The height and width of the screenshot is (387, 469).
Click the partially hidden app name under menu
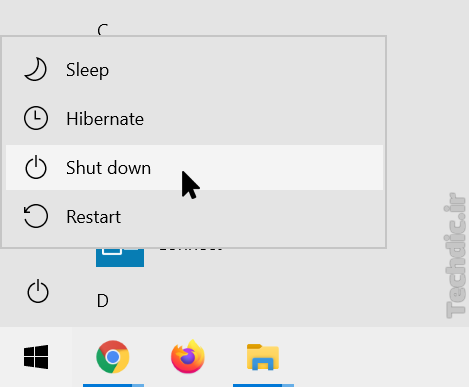191,249
